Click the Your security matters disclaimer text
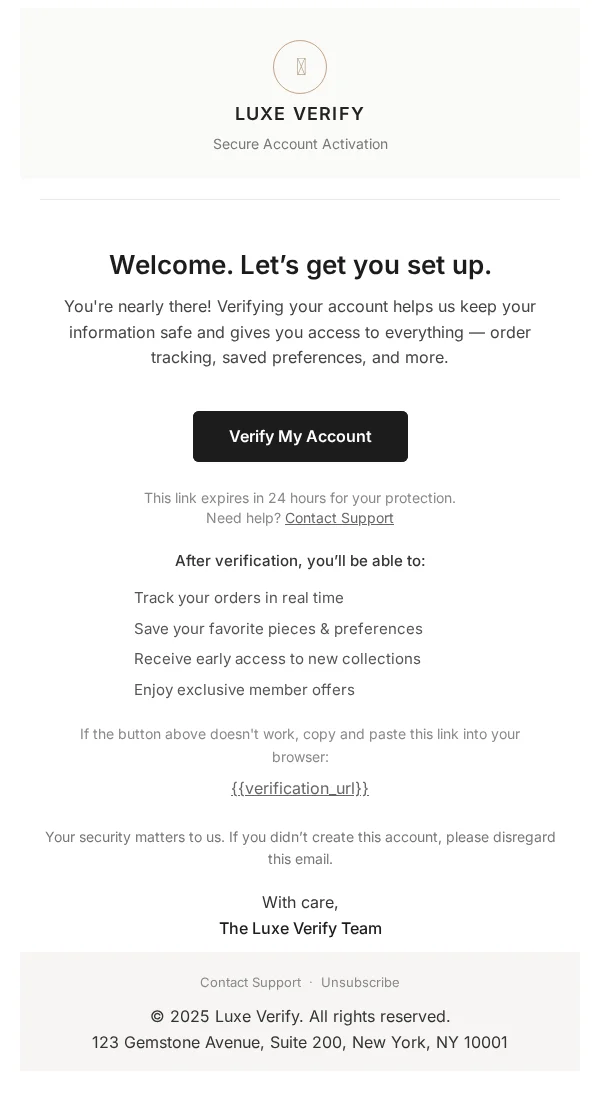 tap(300, 848)
